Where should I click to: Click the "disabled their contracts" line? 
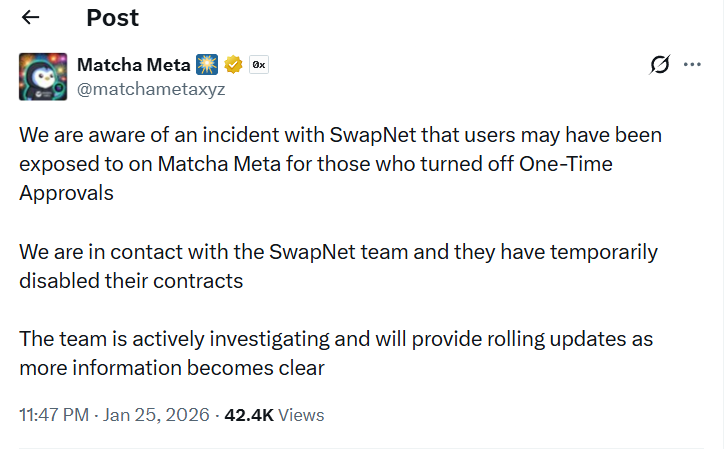coord(131,280)
